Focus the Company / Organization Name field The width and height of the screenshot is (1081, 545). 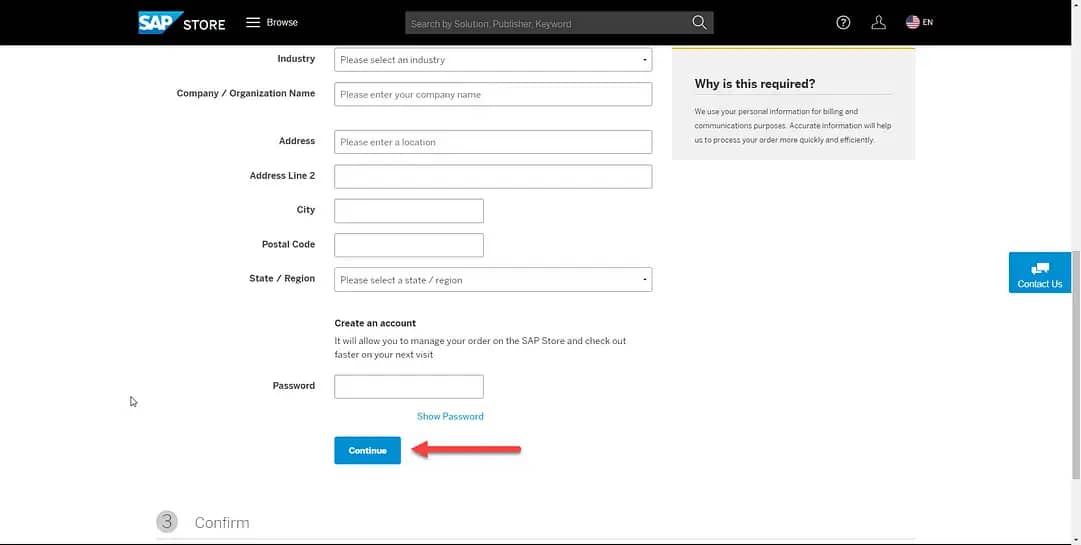[493, 94]
